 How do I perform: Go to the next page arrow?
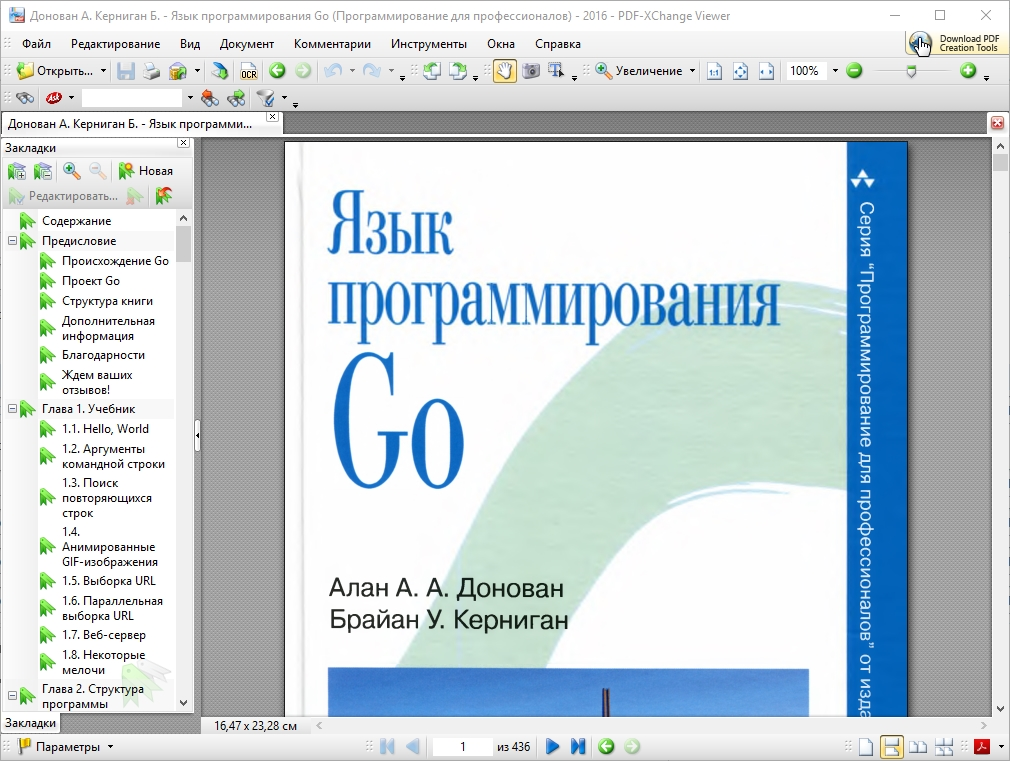point(552,747)
